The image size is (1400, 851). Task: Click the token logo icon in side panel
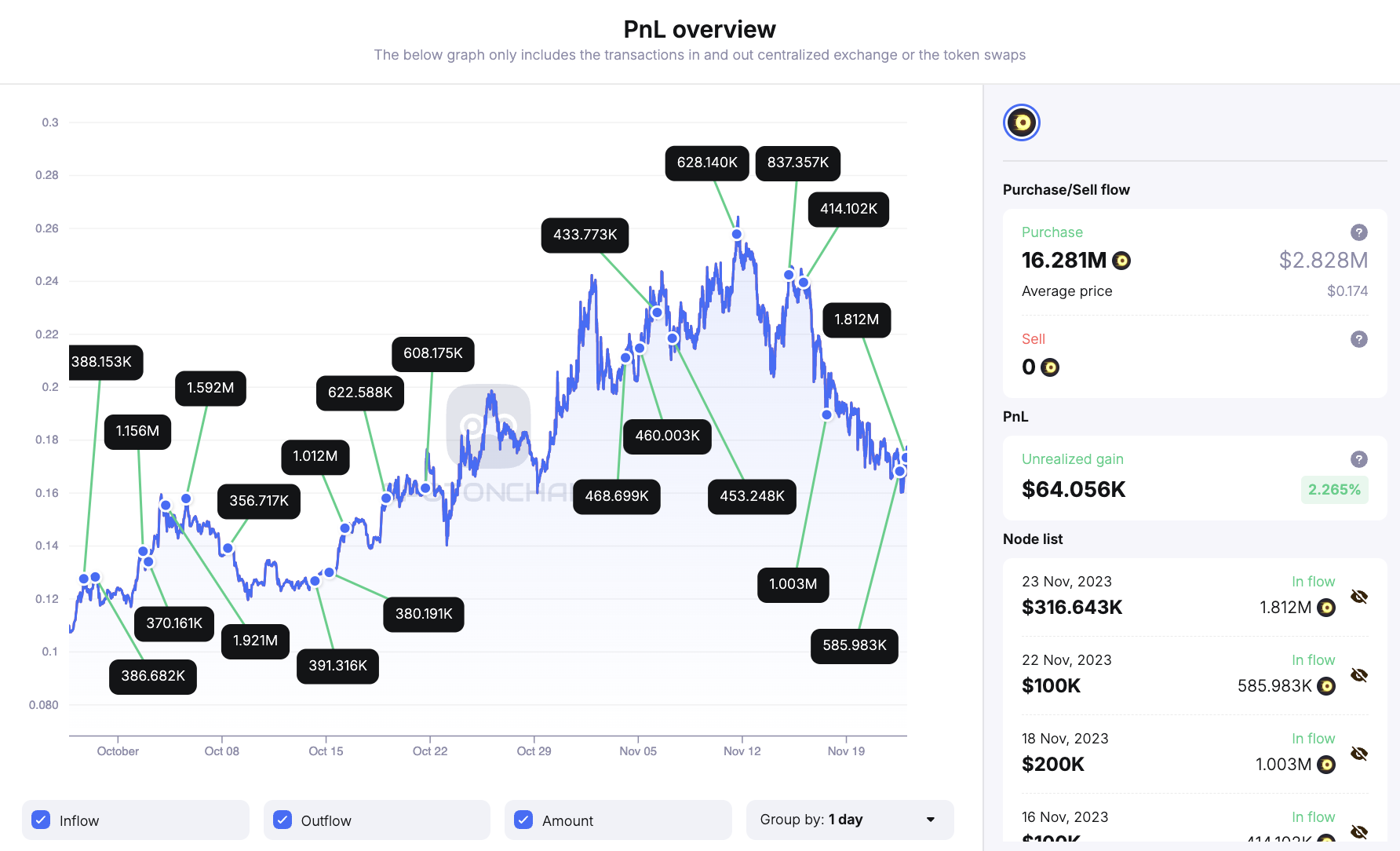click(1022, 122)
